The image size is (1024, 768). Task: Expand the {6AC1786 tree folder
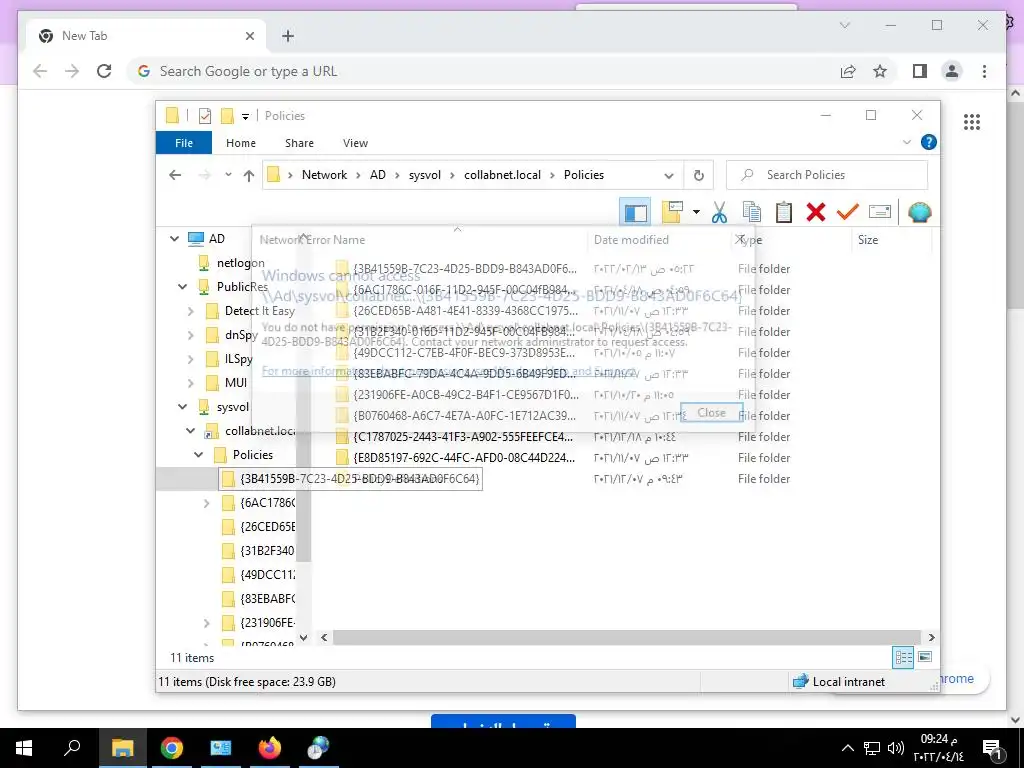pyautogui.click(x=206, y=503)
